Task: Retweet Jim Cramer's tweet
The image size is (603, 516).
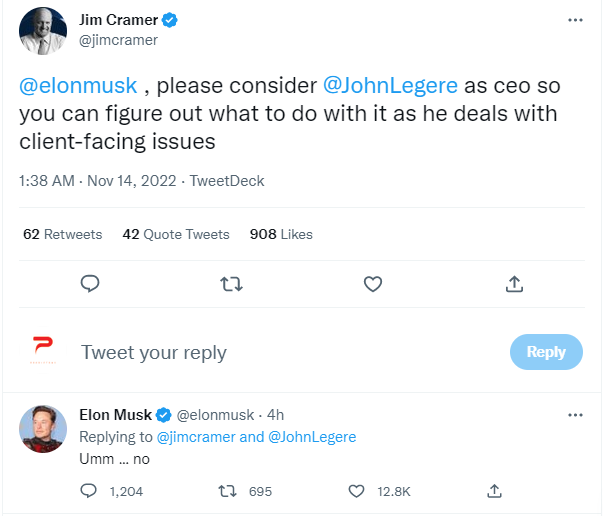Action: pyautogui.click(x=231, y=284)
